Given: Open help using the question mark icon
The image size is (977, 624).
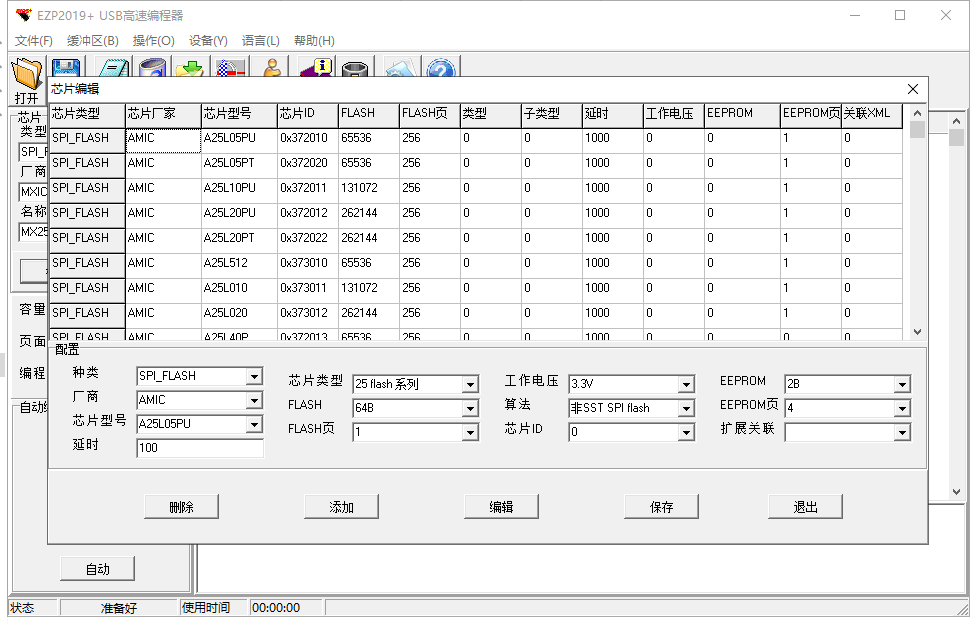Looking at the screenshot, I should click(442, 68).
